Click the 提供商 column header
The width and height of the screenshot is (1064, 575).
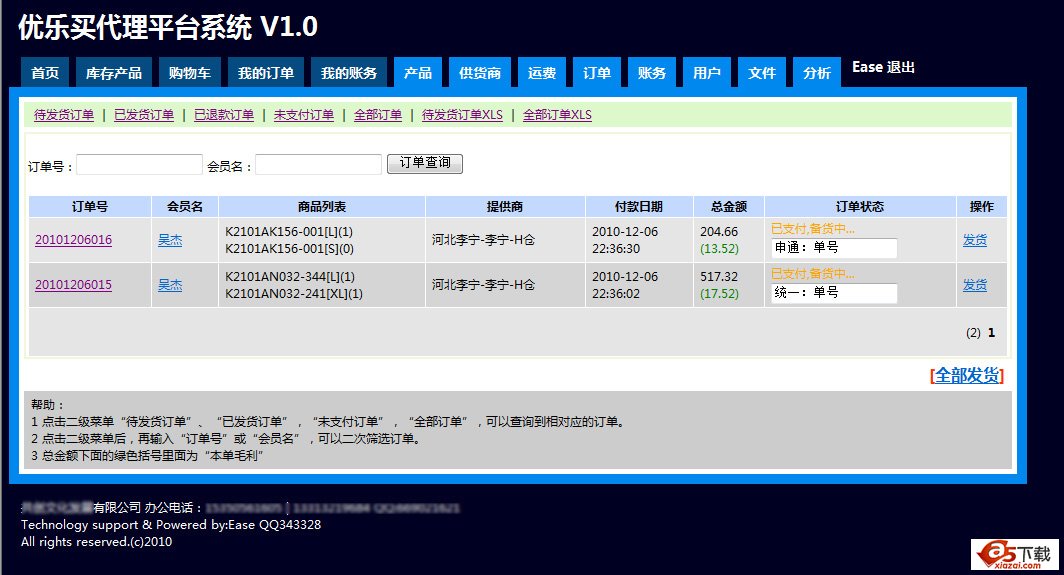[505, 206]
